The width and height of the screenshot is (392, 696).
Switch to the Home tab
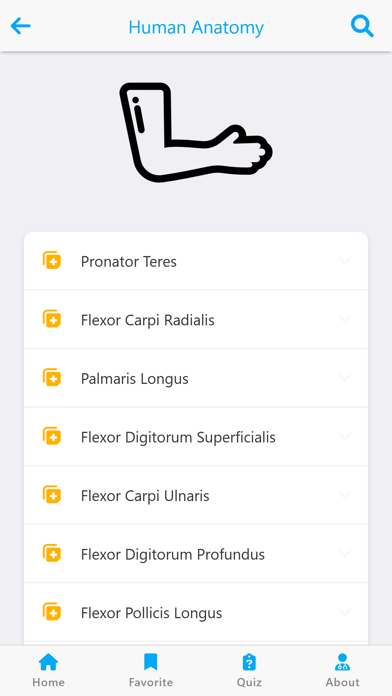click(x=48, y=670)
